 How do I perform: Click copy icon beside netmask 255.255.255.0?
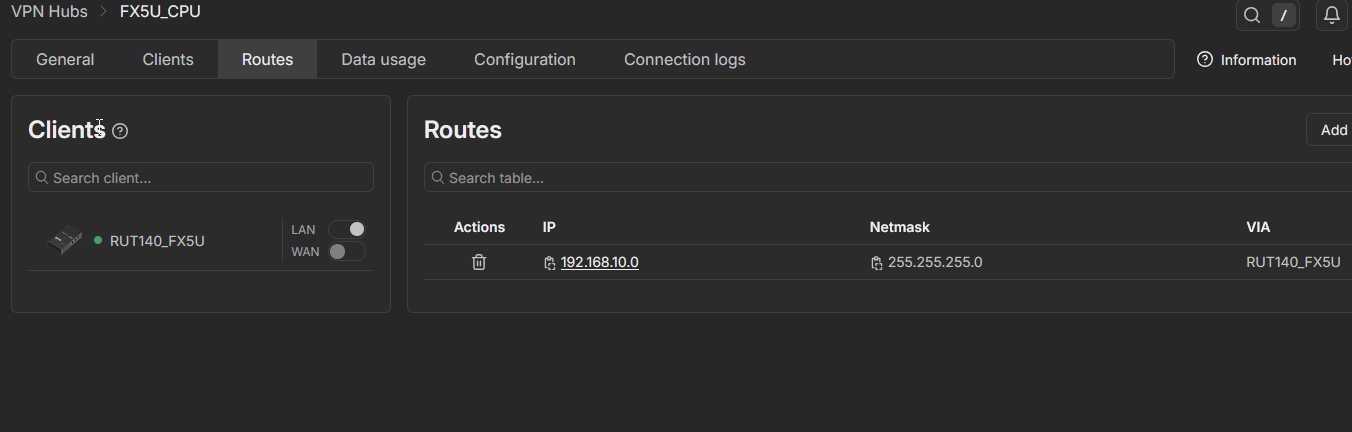876,263
